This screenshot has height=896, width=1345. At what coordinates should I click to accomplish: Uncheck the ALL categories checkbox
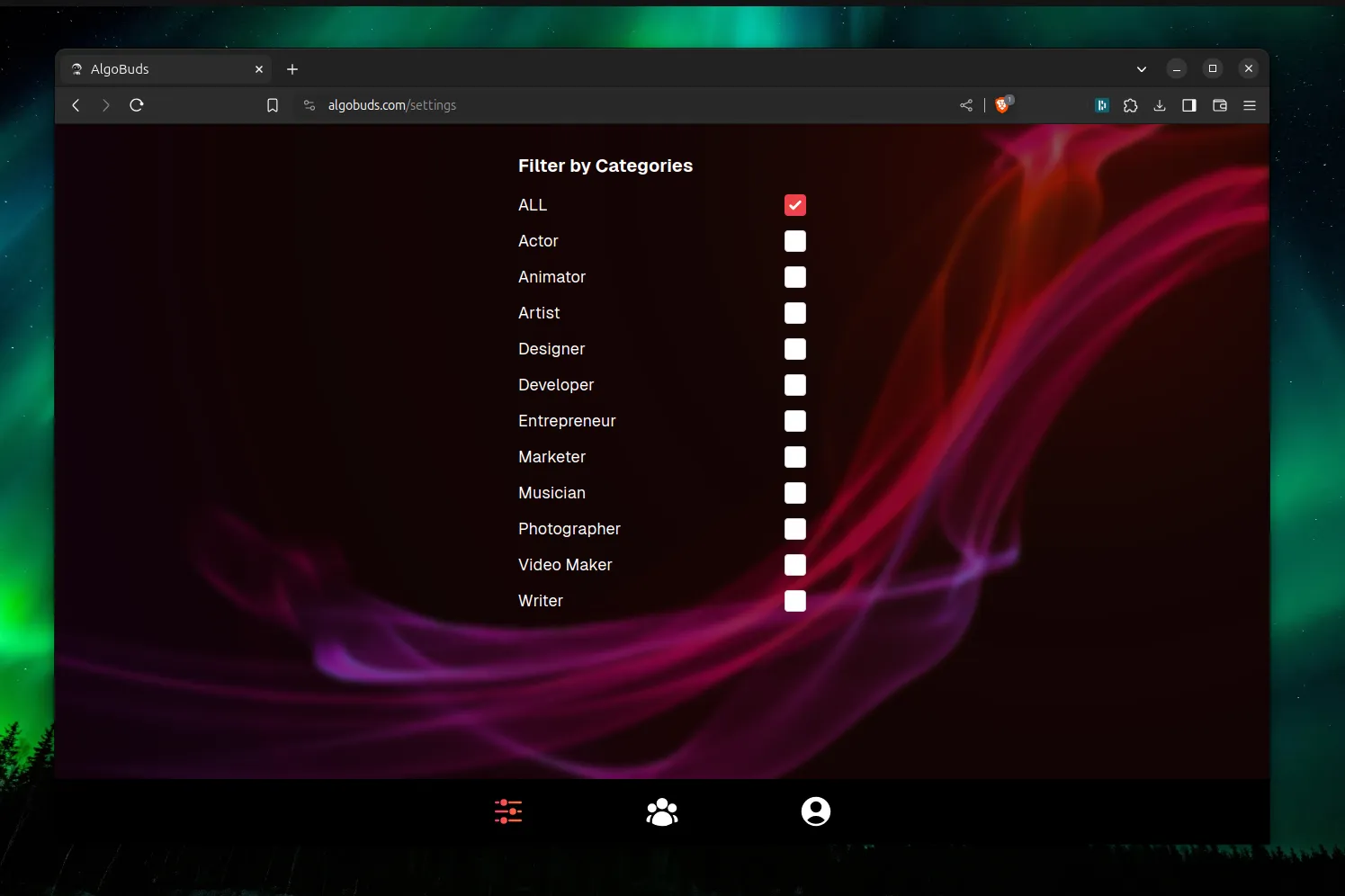(x=795, y=205)
